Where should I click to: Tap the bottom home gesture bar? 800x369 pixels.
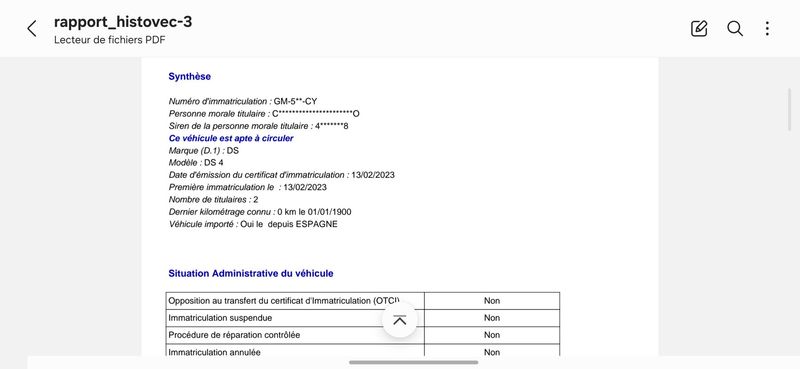[414, 362]
